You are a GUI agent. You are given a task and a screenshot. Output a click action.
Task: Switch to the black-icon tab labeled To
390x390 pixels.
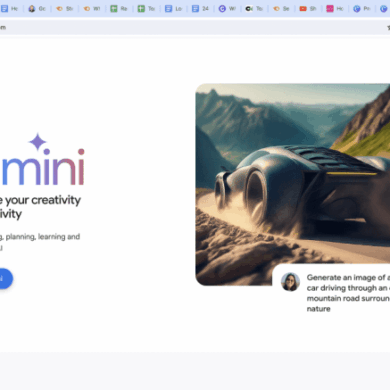[254, 9]
